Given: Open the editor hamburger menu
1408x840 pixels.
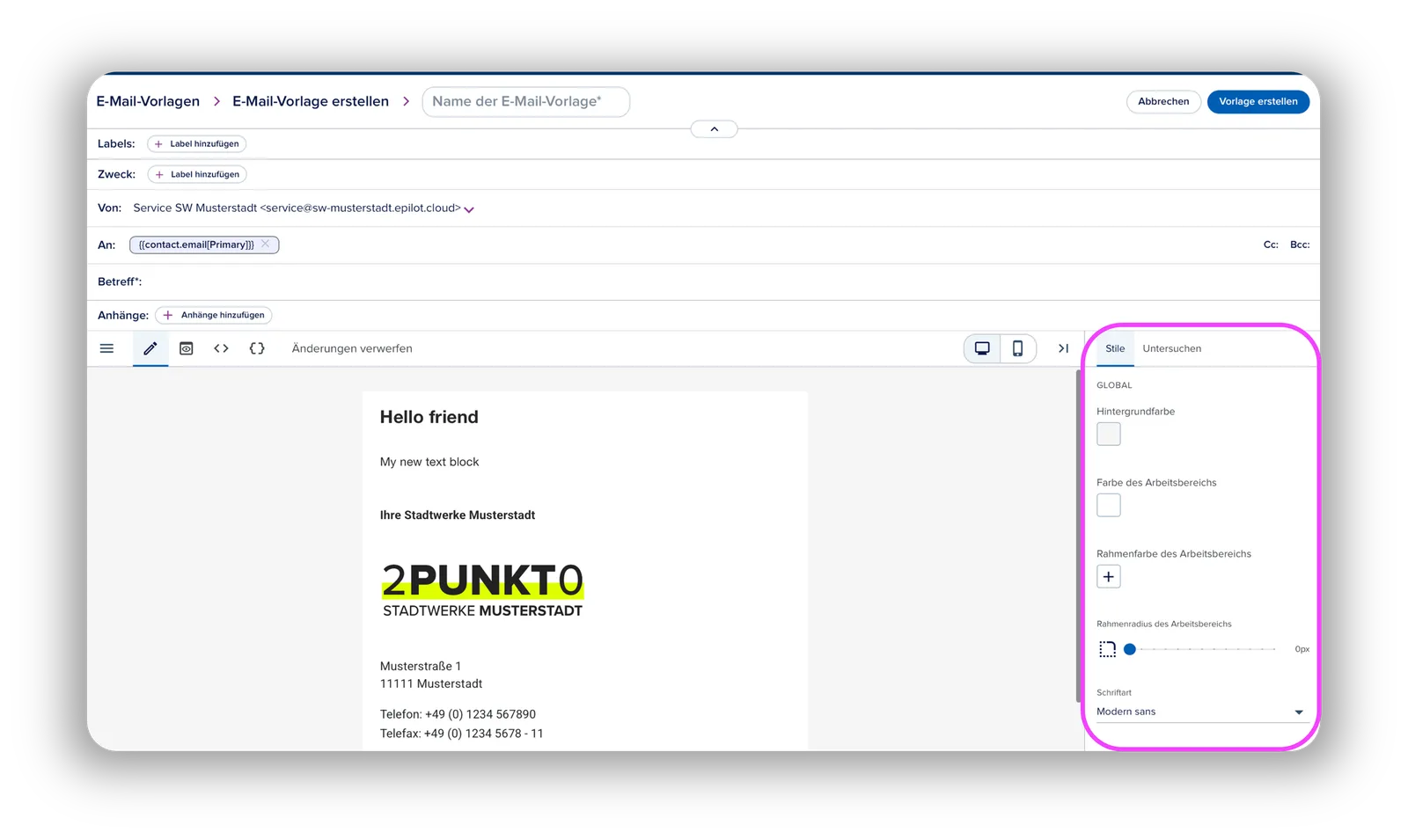Looking at the screenshot, I should point(106,348).
